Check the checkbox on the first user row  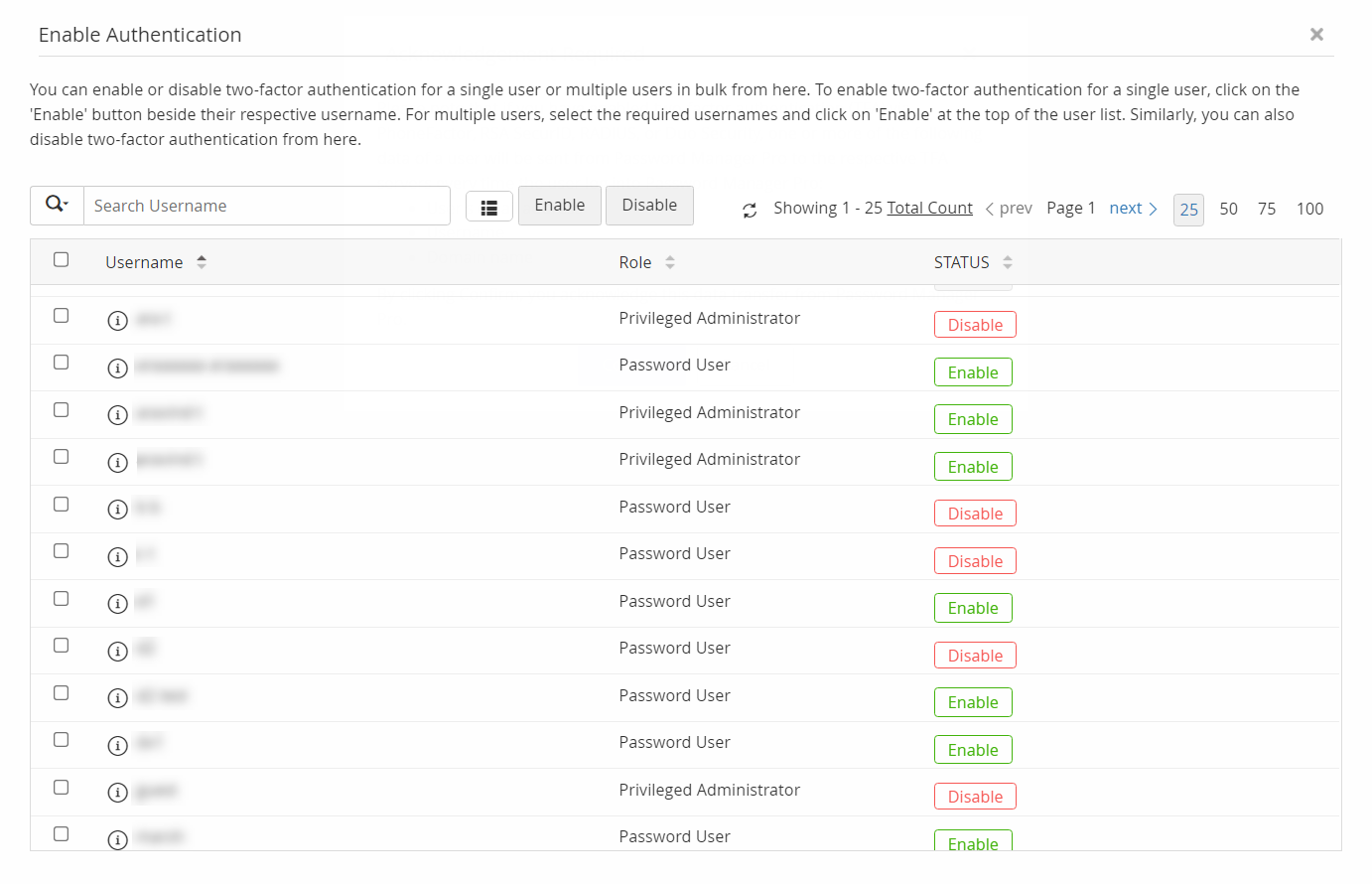(x=61, y=315)
